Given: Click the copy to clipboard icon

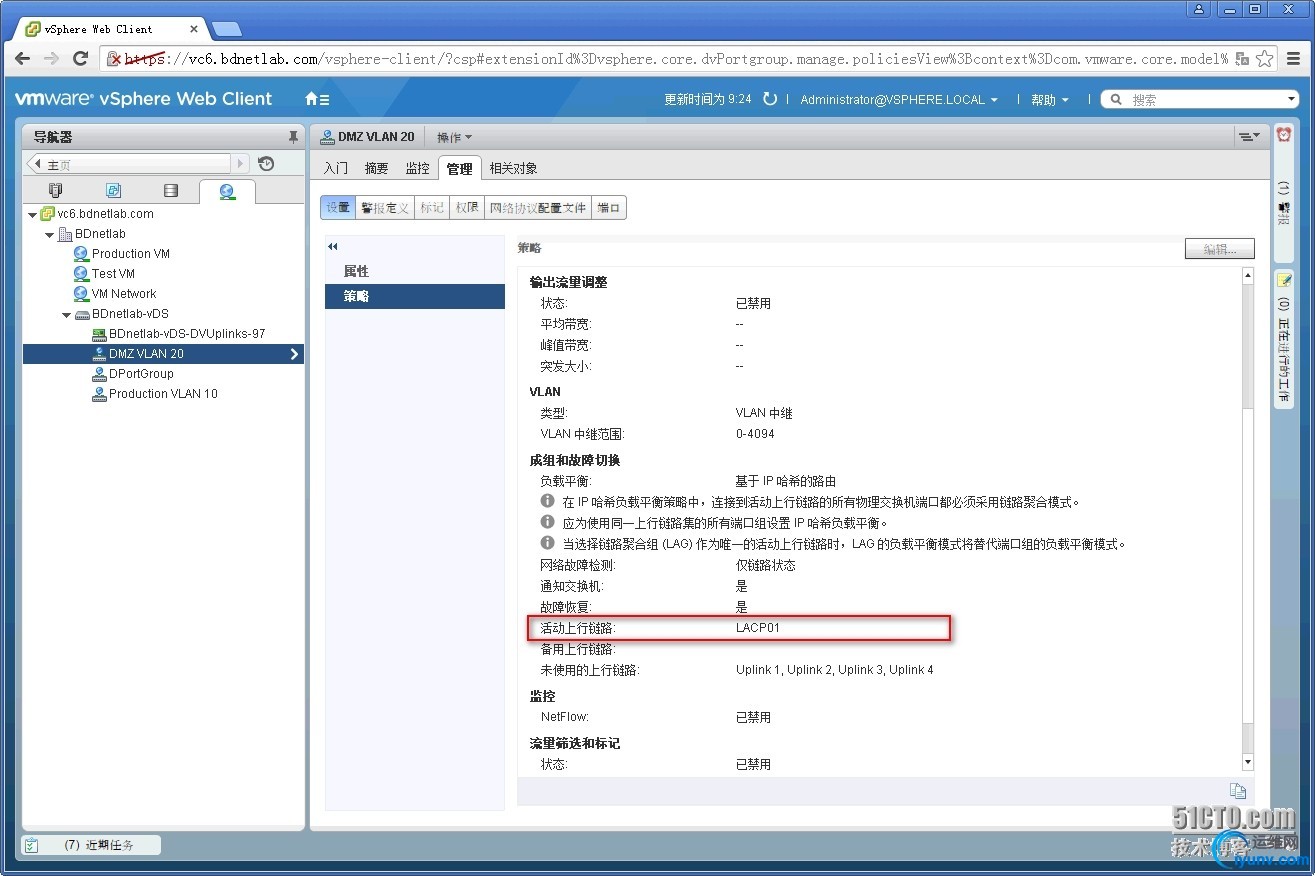Looking at the screenshot, I should [x=1238, y=791].
